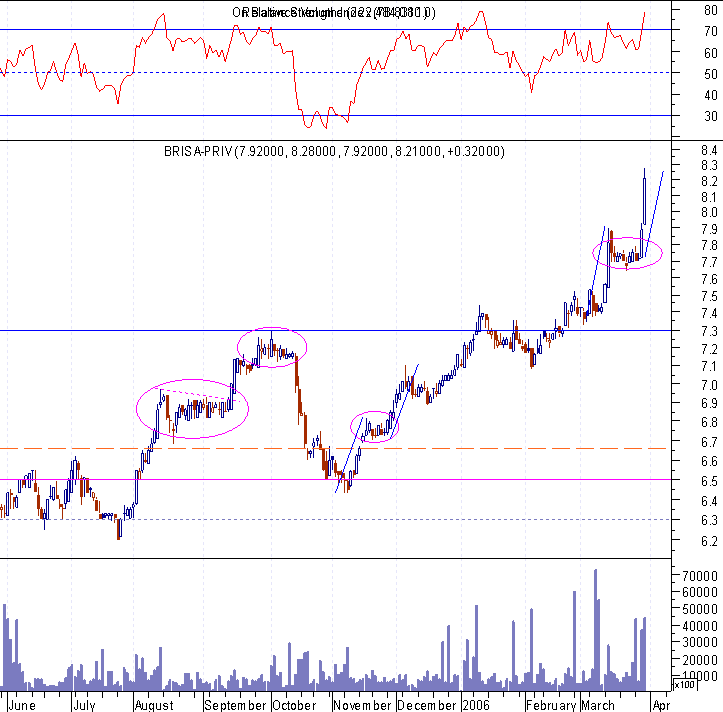Screen dimensions: 723x712
Task: Select the Apr label on the date axis
Action: [661, 705]
